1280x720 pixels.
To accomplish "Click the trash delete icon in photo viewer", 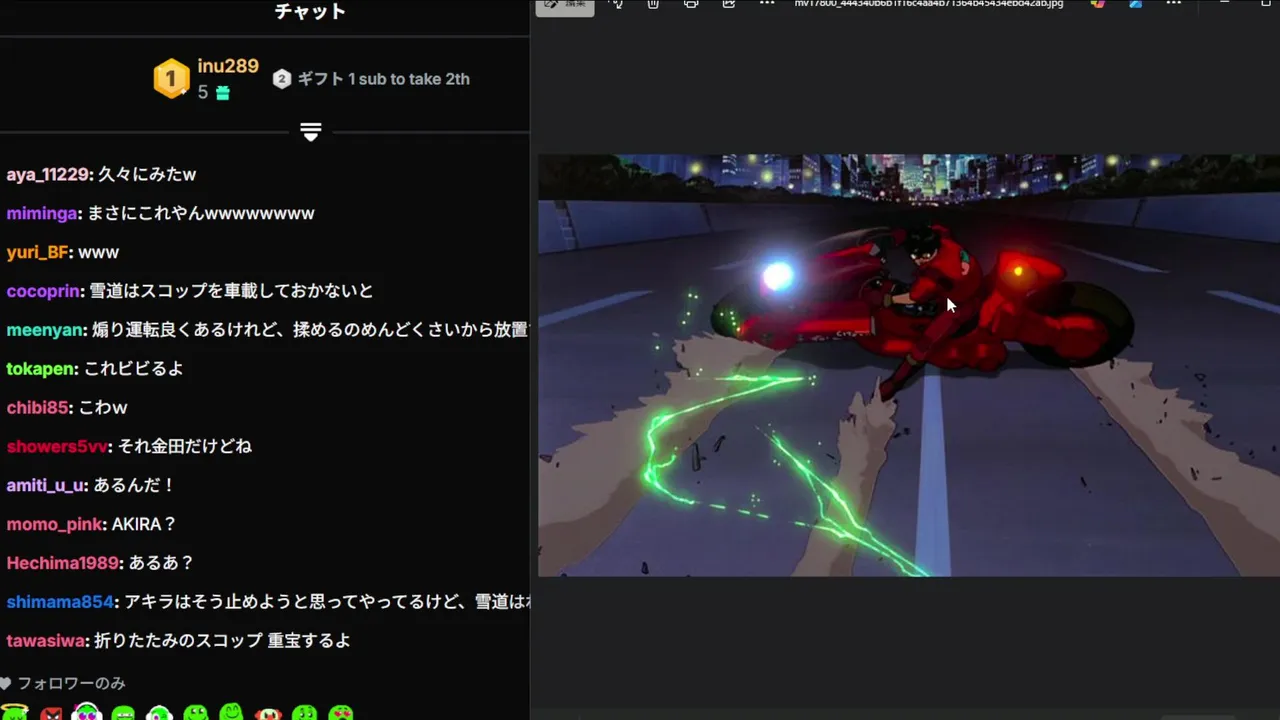I will point(653,4).
